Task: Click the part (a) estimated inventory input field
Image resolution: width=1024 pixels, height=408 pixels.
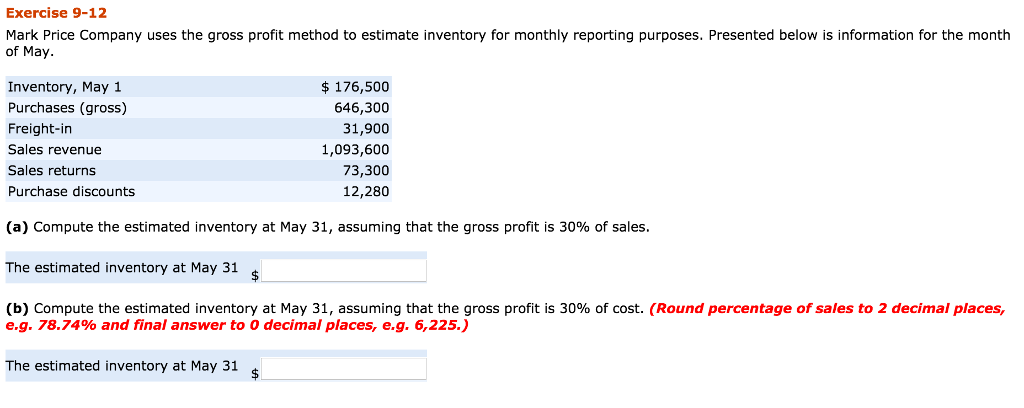Action: tap(343, 270)
